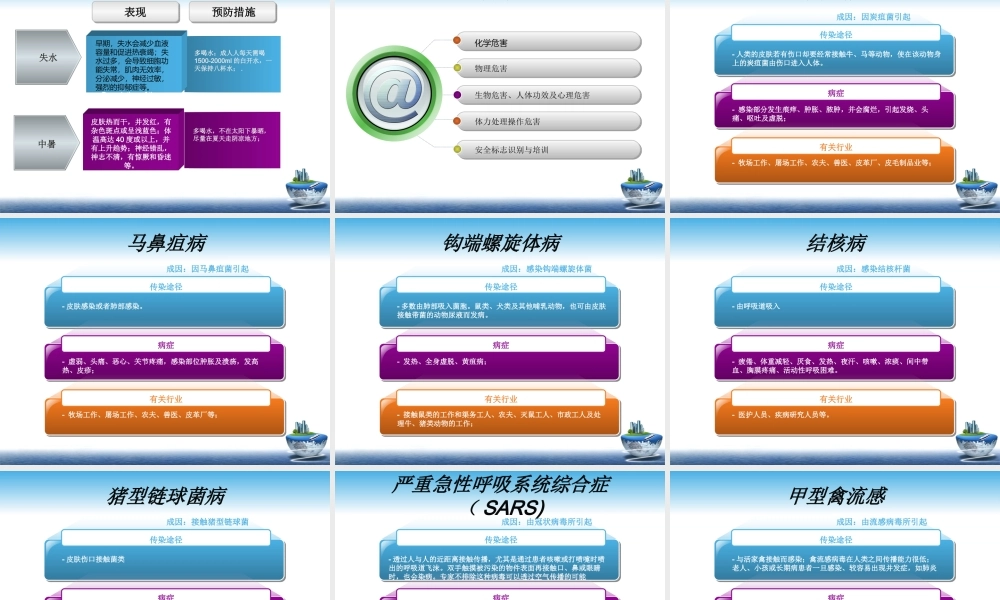The width and height of the screenshot is (1000, 600).
Task: Toggle the 传染途径 banner on 结核病 slide
Action: [x=836, y=286]
